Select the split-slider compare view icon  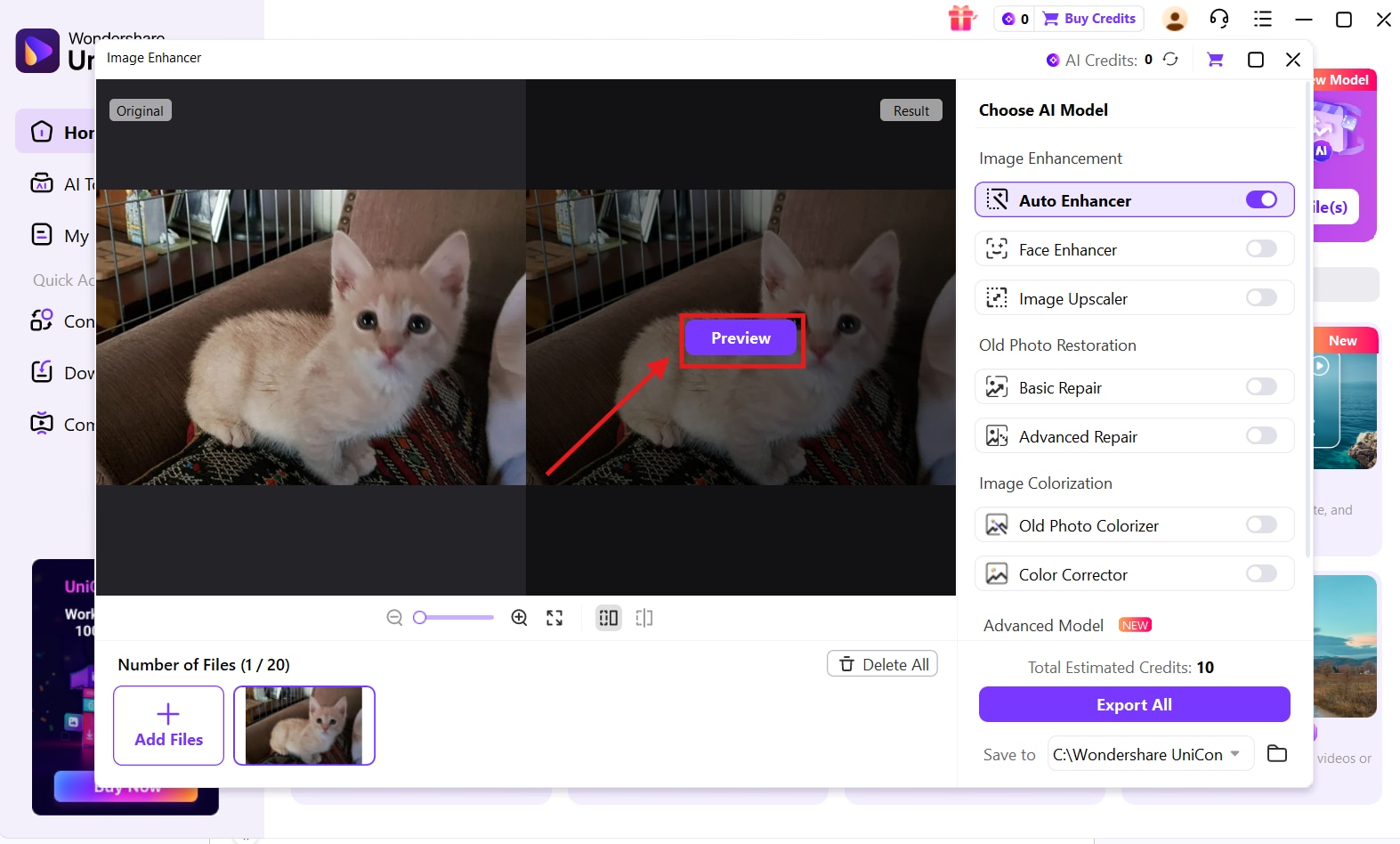(x=644, y=618)
